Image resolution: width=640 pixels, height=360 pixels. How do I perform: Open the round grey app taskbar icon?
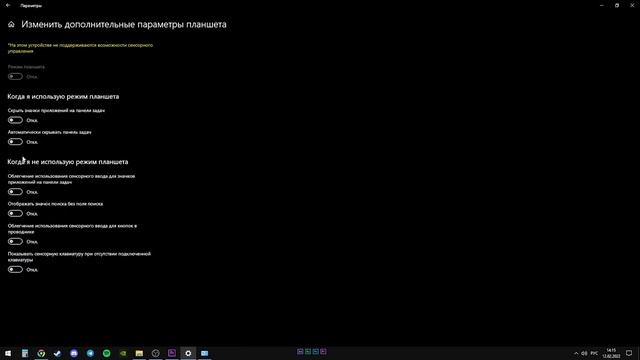pyautogui.click(x=156, y=353)
